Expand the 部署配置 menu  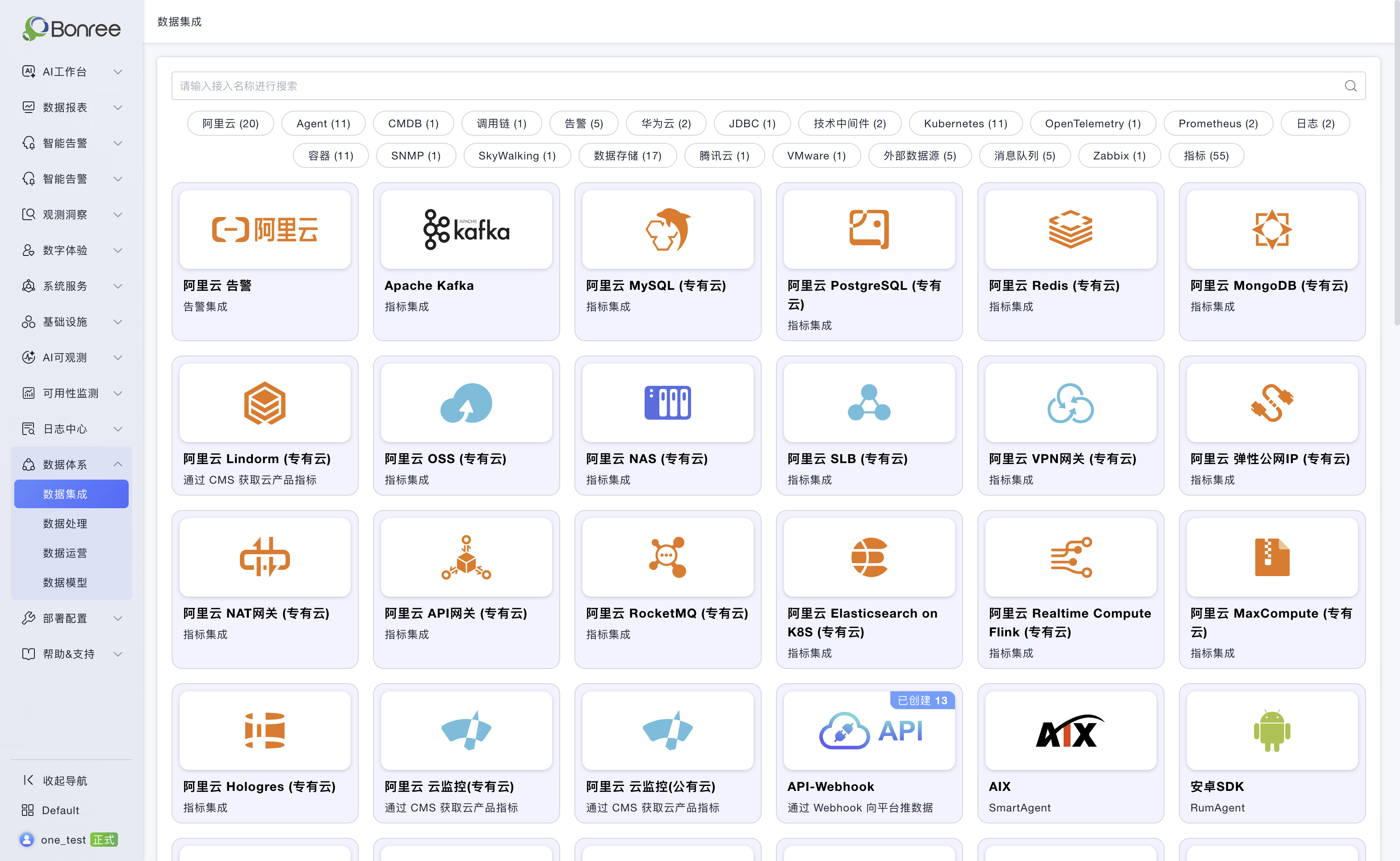click(72, 619)
